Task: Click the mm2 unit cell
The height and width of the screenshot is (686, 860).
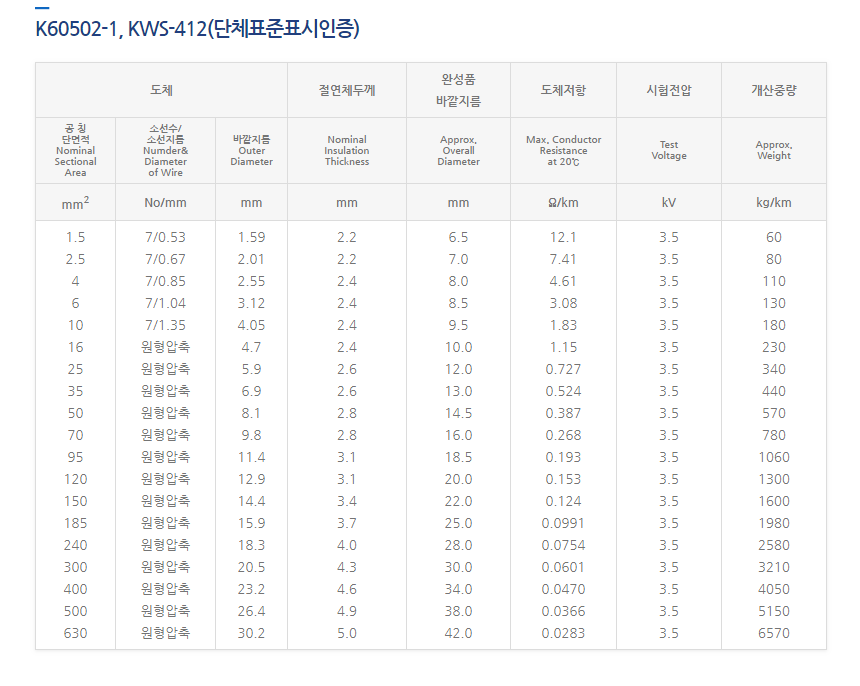Action: pos(75,202)
